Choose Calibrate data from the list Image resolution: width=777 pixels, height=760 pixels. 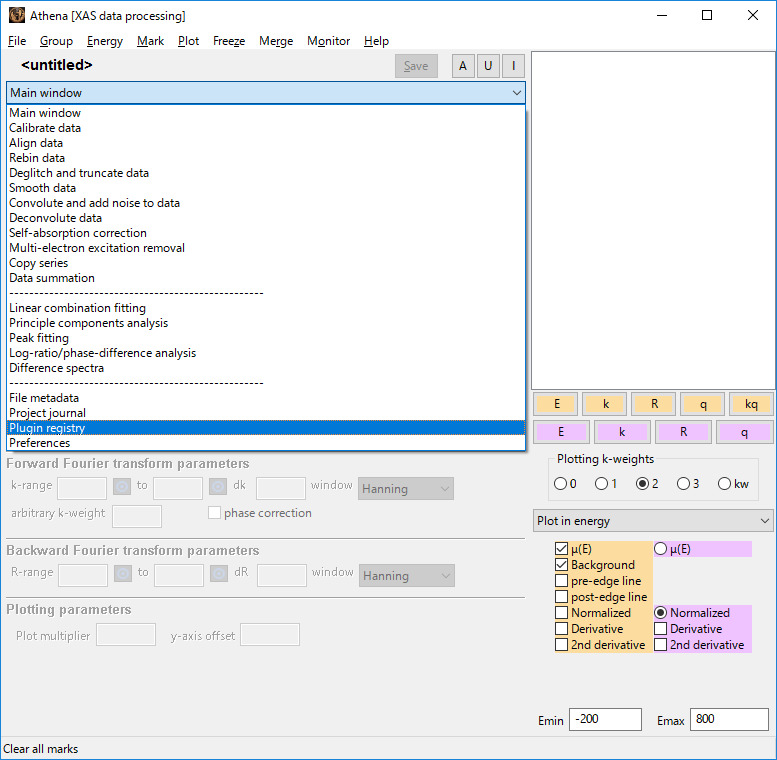pyautogui.click(x=266, y=128)
